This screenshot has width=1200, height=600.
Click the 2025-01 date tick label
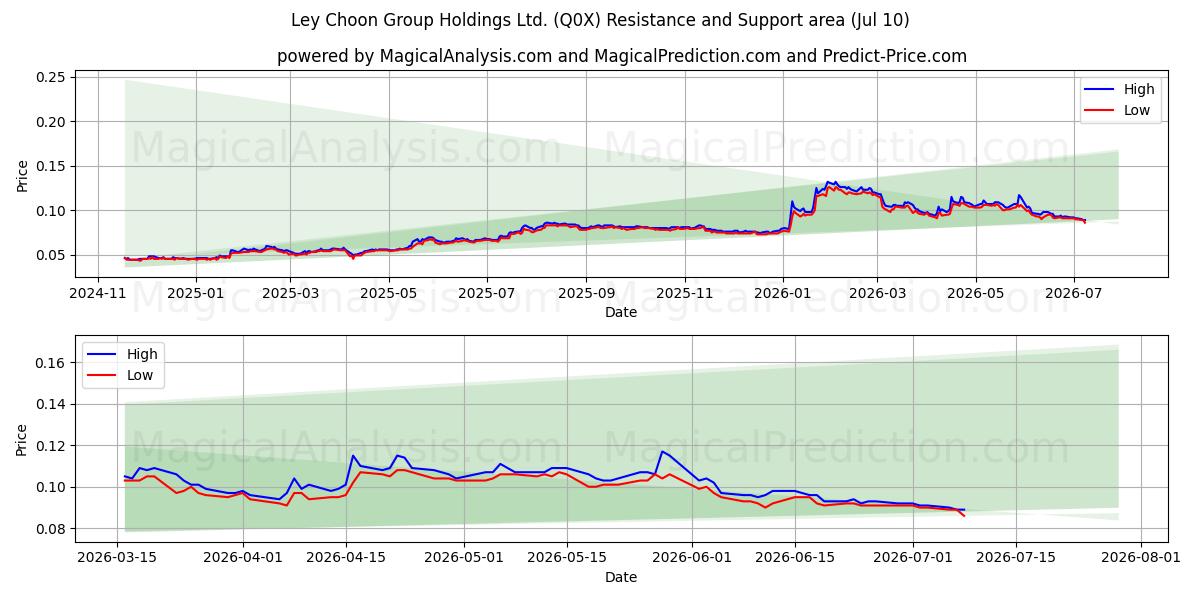[x=195, y=294]
